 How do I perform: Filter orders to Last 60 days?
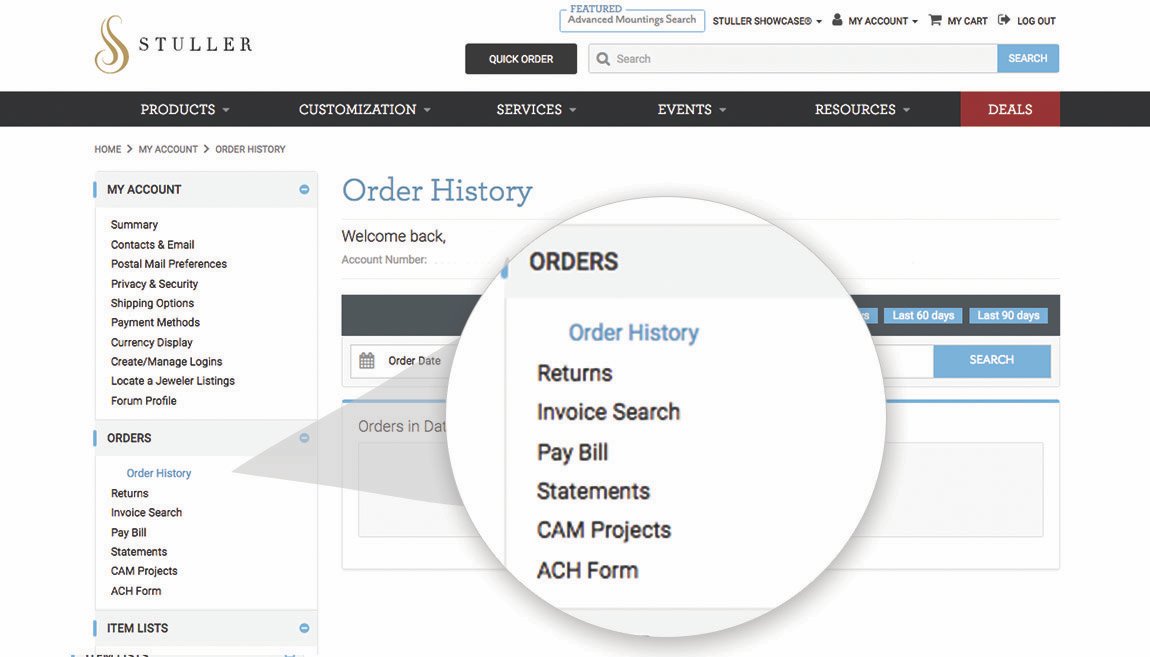click(923, 315)
